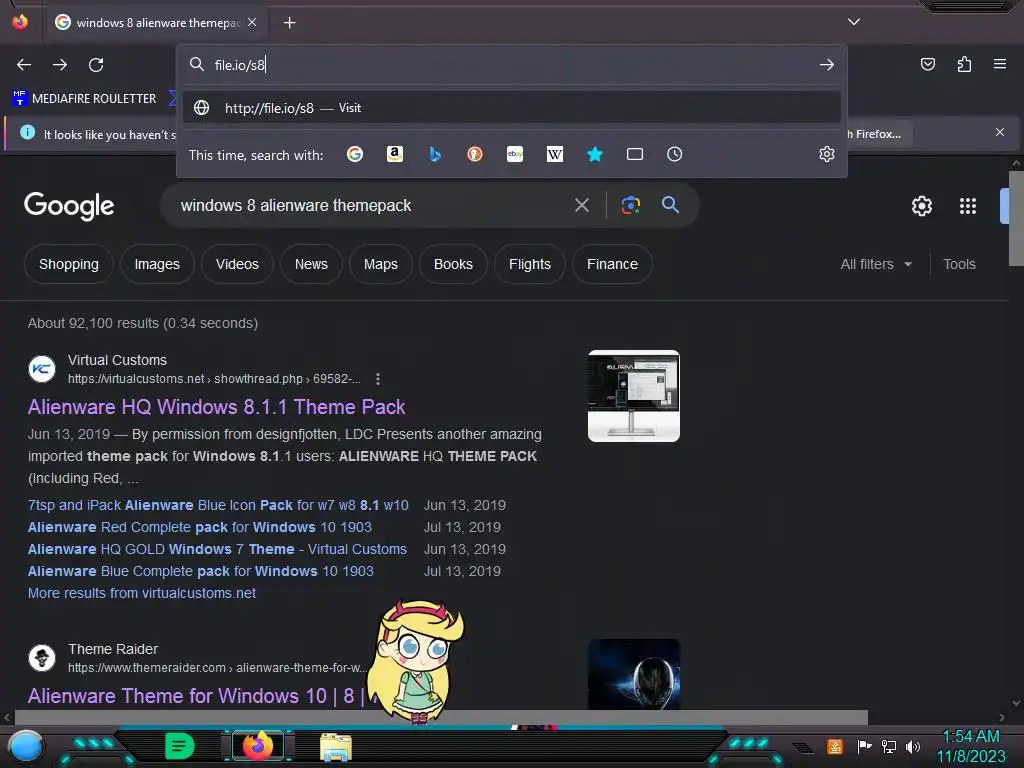Search this time with Google icon
The width and height of the screenshot is (1024, 768).
(355, 154)
